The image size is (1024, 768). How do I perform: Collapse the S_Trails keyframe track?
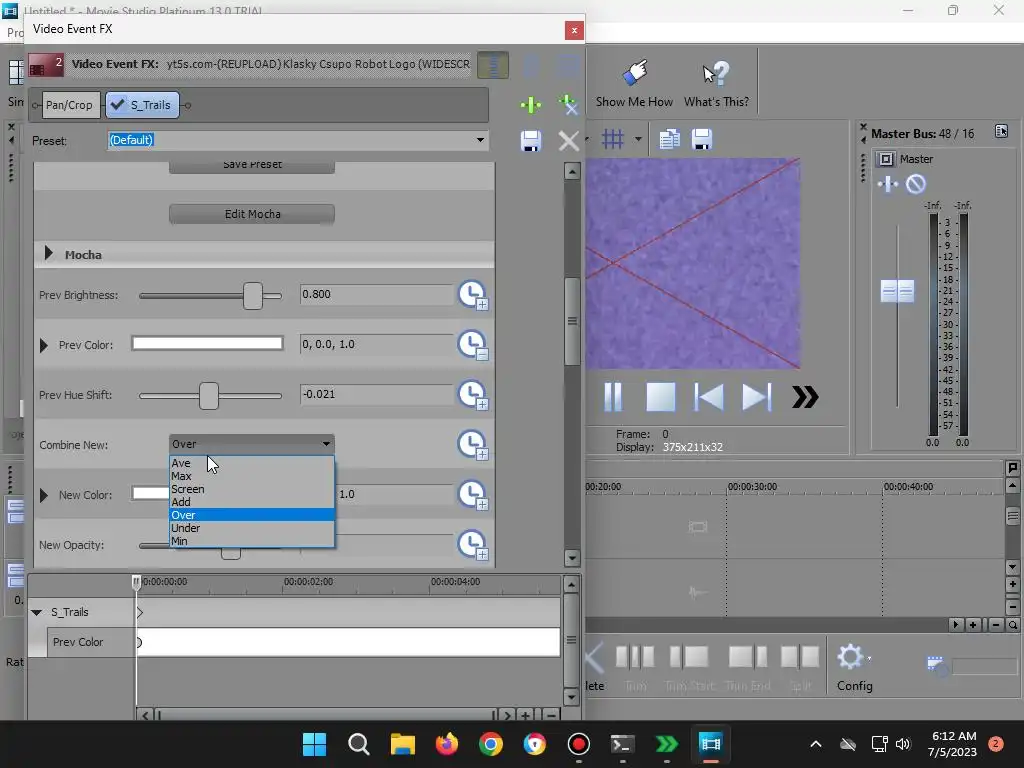[x=37, y=612]
